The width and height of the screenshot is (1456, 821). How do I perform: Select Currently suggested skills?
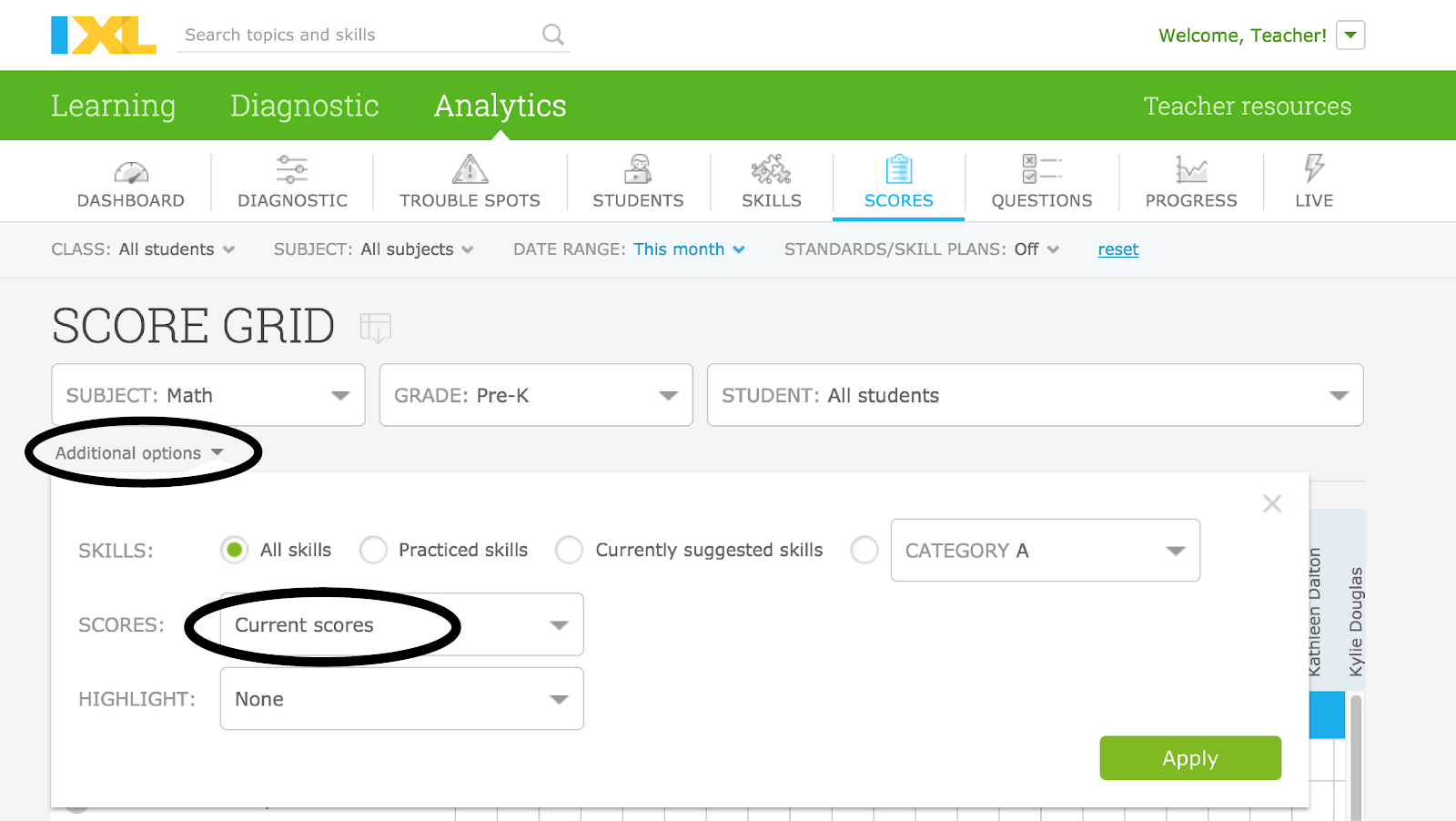570,550
